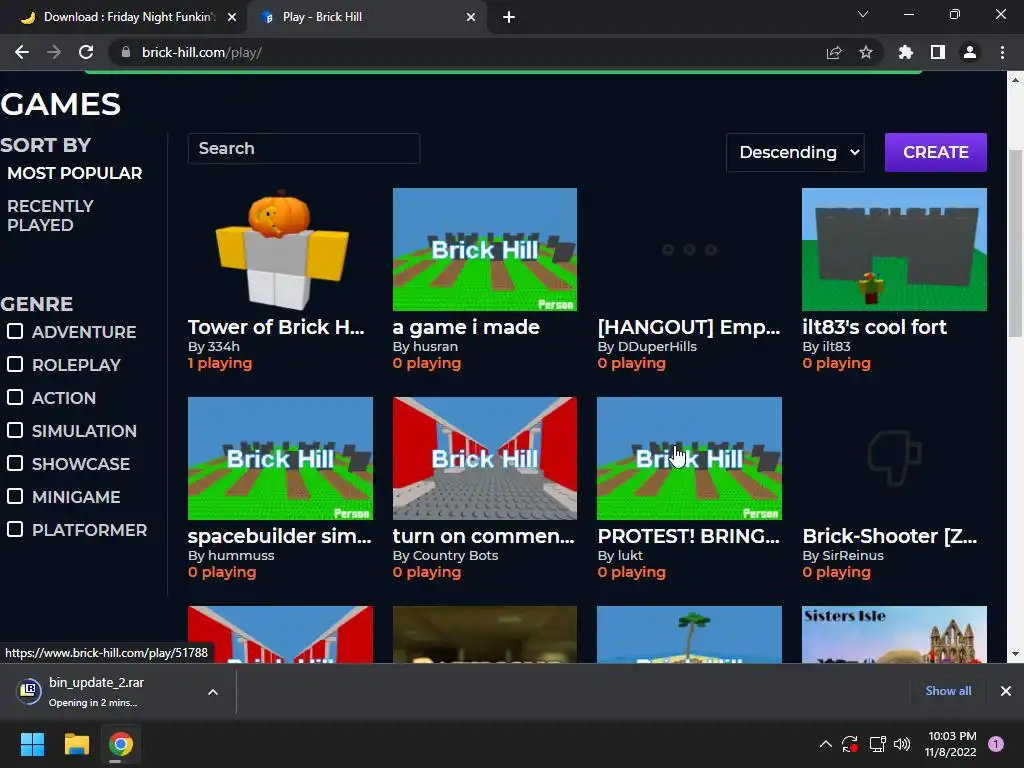1024x768 pixels.
Task: Click Show all downloads
Action: [x=948, y=691]
